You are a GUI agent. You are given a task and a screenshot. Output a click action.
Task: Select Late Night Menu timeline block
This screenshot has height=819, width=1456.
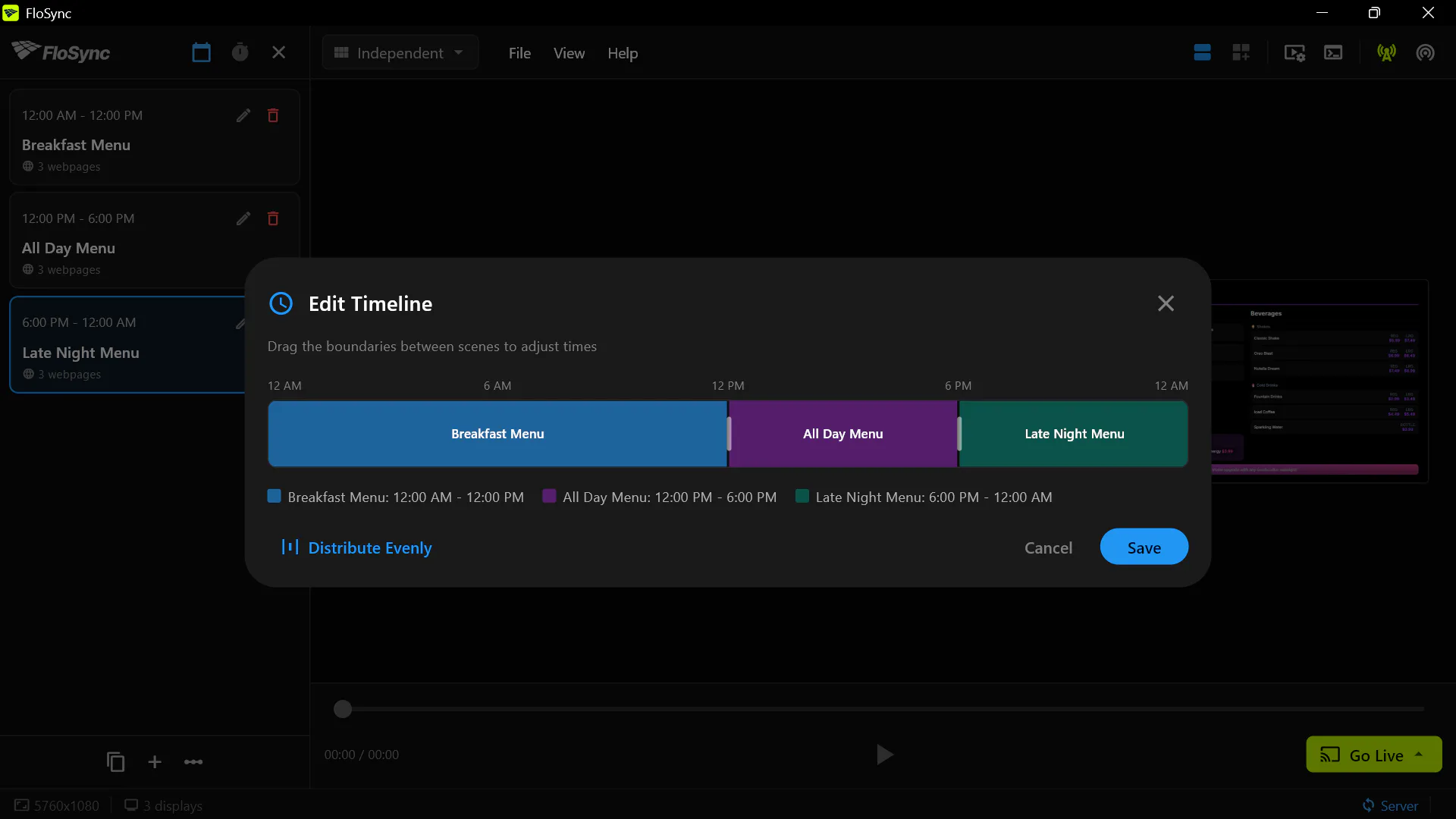click(1074, 434)
